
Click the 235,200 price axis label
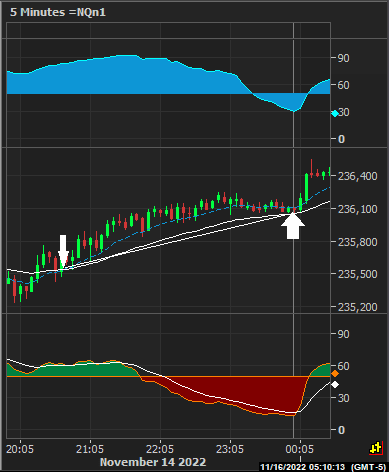[357, 307]
